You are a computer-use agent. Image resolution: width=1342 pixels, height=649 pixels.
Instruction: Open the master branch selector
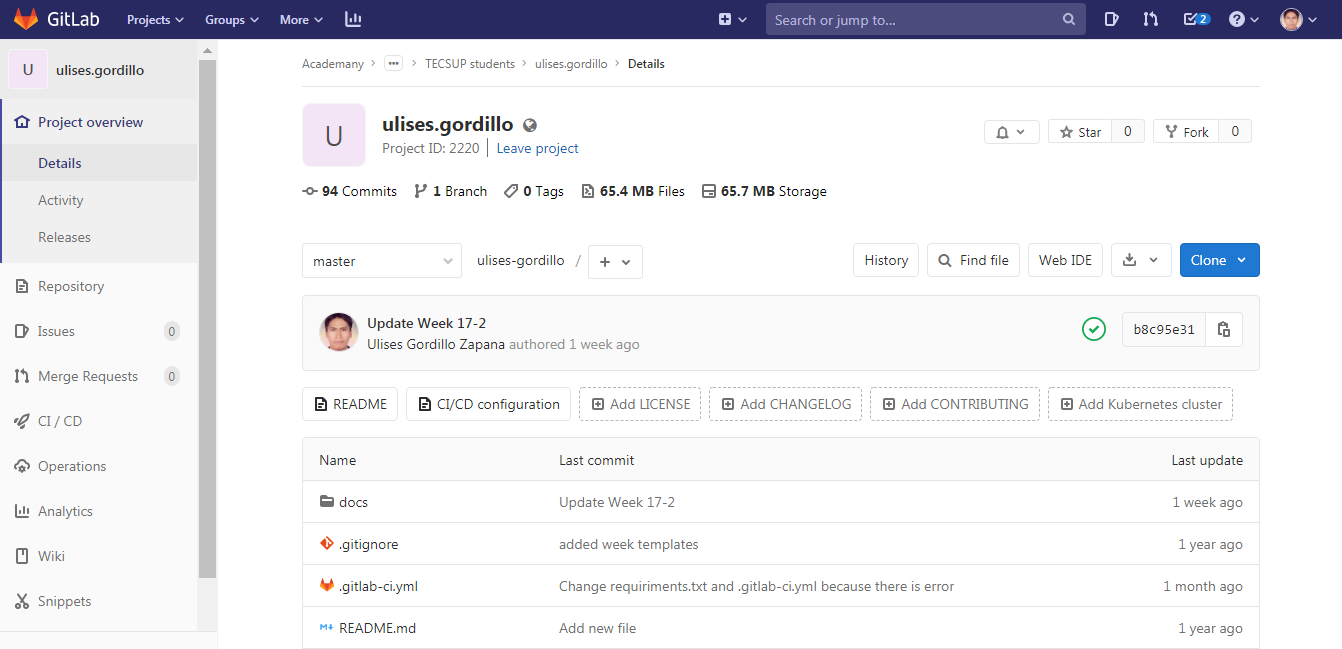click(382, 261)
